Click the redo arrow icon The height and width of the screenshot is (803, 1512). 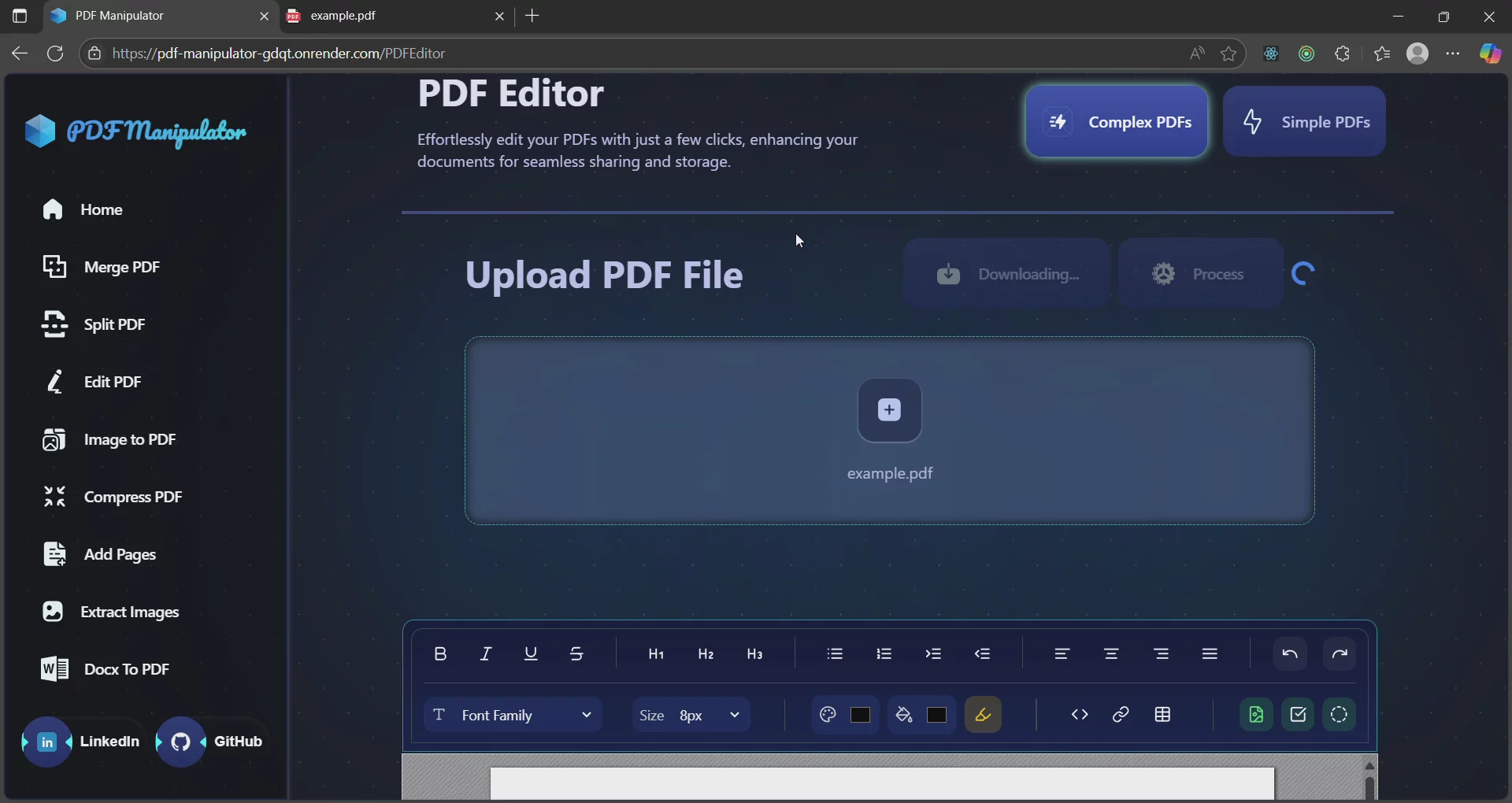tap(1340, 653)
